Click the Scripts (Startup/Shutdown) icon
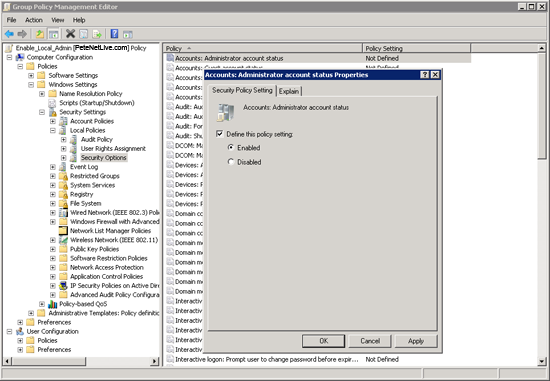 [52, 103]
